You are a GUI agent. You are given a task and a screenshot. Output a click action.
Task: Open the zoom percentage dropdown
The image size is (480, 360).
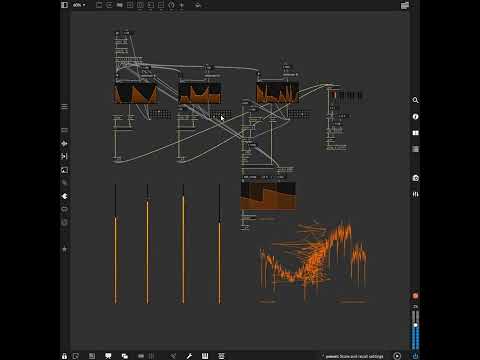tap(79, 5)
